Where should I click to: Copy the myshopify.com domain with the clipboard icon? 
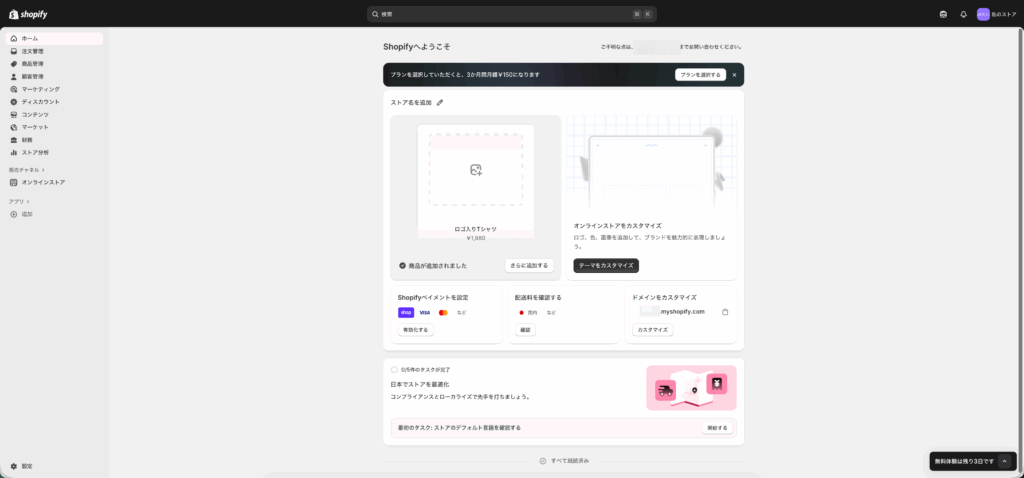tap(725, 311)
